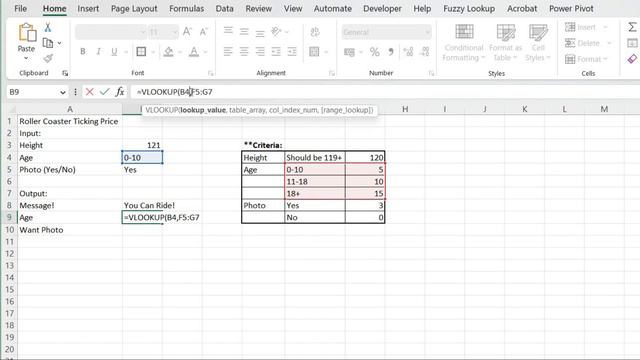Toggle Italic formatting
This screenshot has height=360, width=640.
click(x=98, y=51)
